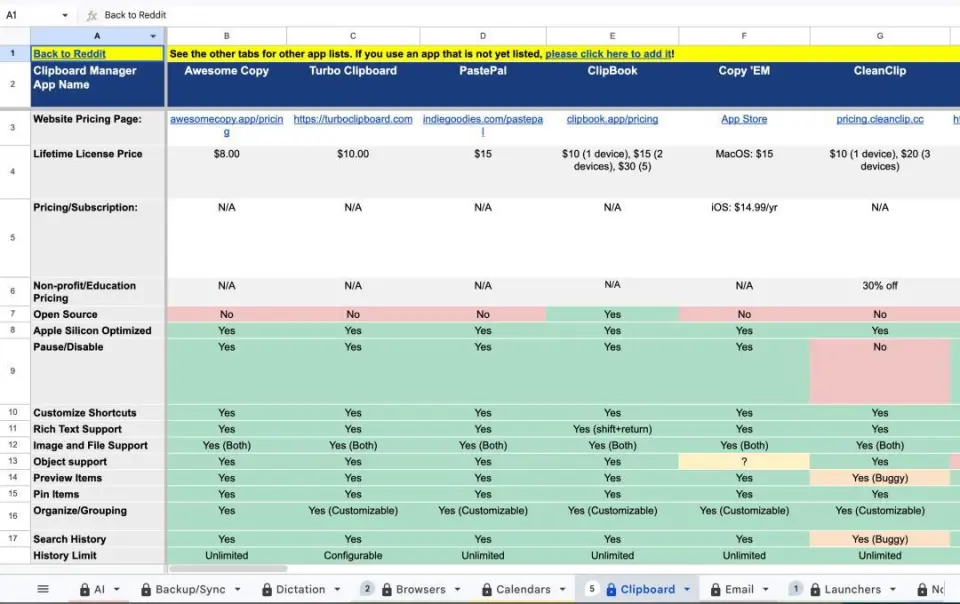Open the Calendars tab dropdown menu
The image size is (960, 604).
[562, 589]
